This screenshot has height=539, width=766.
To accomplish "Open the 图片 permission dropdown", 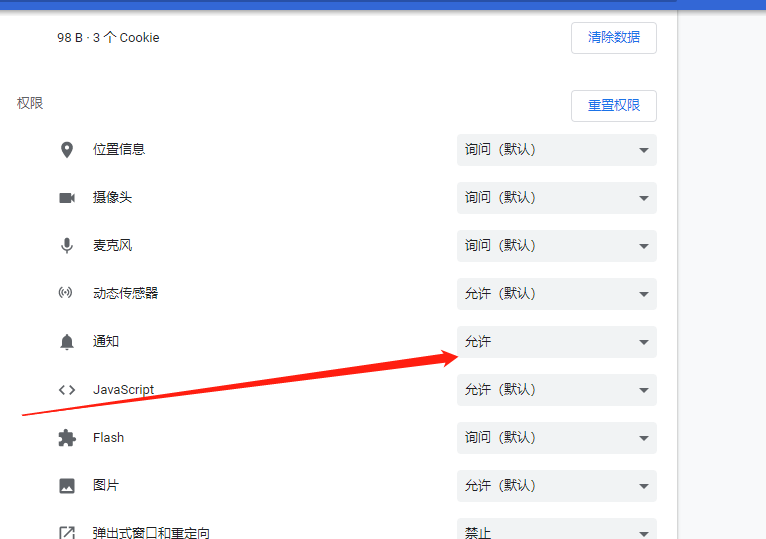I will pyautogui.click(x=556, y=486).
